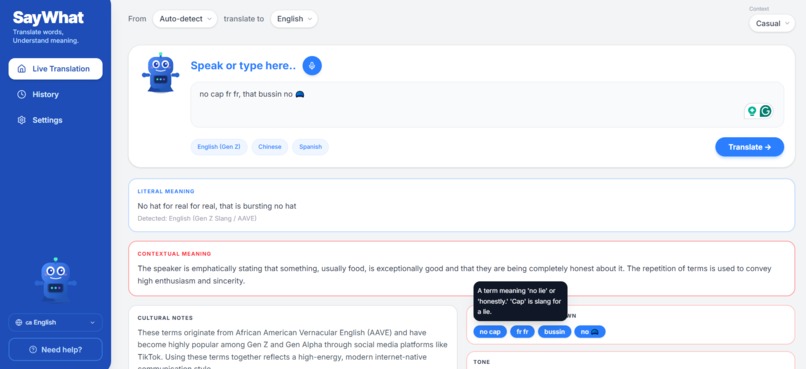Click the sidebar robot mascot

[56, 279]
